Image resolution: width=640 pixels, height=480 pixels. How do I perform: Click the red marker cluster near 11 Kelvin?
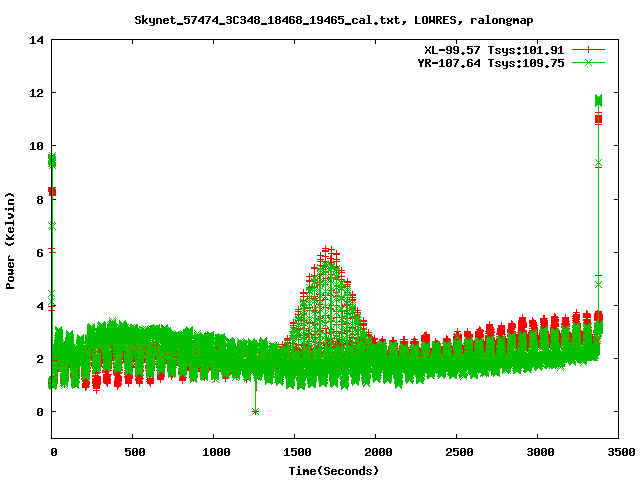[x=599, y=119]
